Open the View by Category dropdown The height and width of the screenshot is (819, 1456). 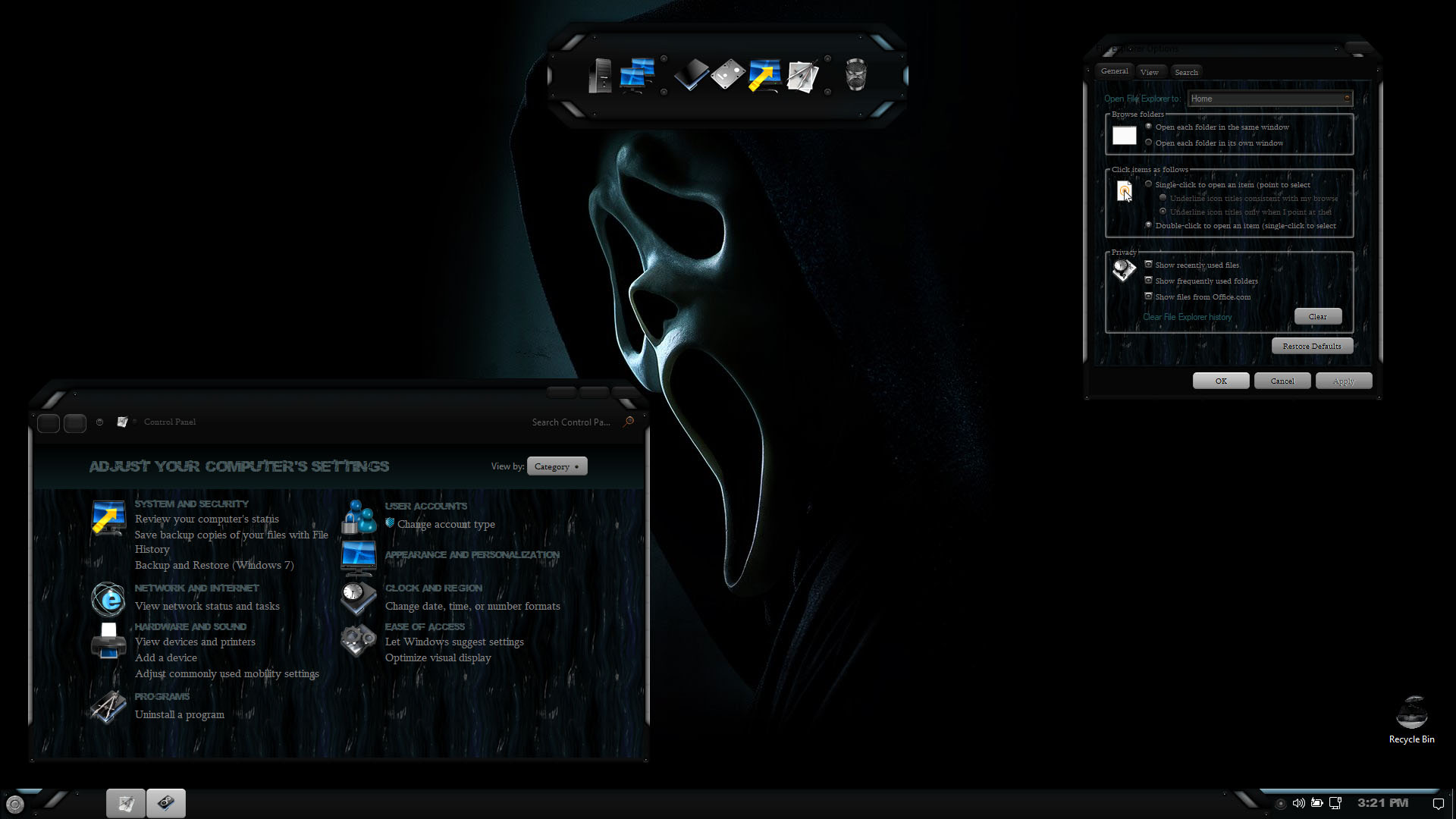[x=557, y=466]
